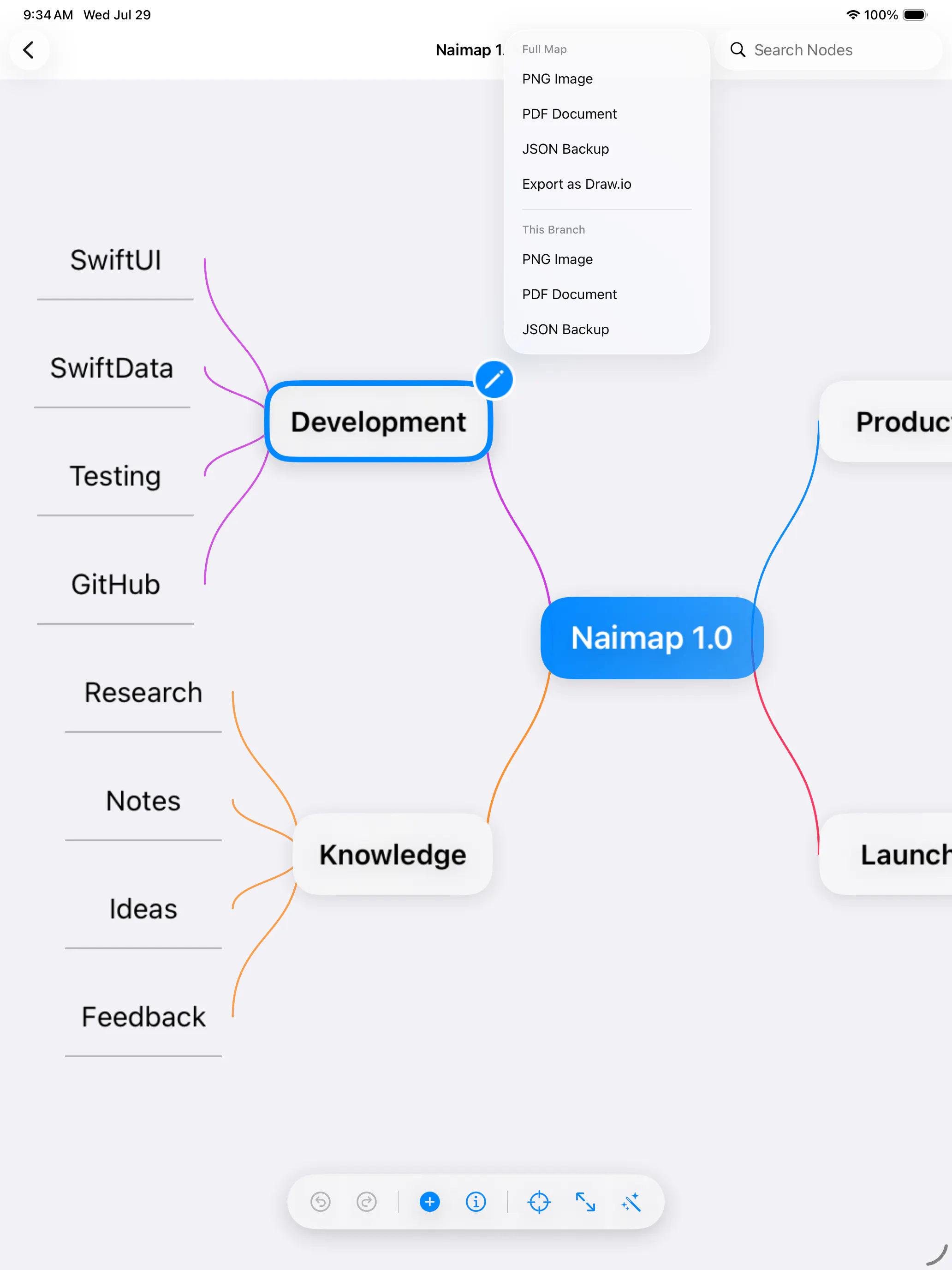Select the Research leaf node
The height and width of the screenshot is (1270, 952).
tap(143, 692)
